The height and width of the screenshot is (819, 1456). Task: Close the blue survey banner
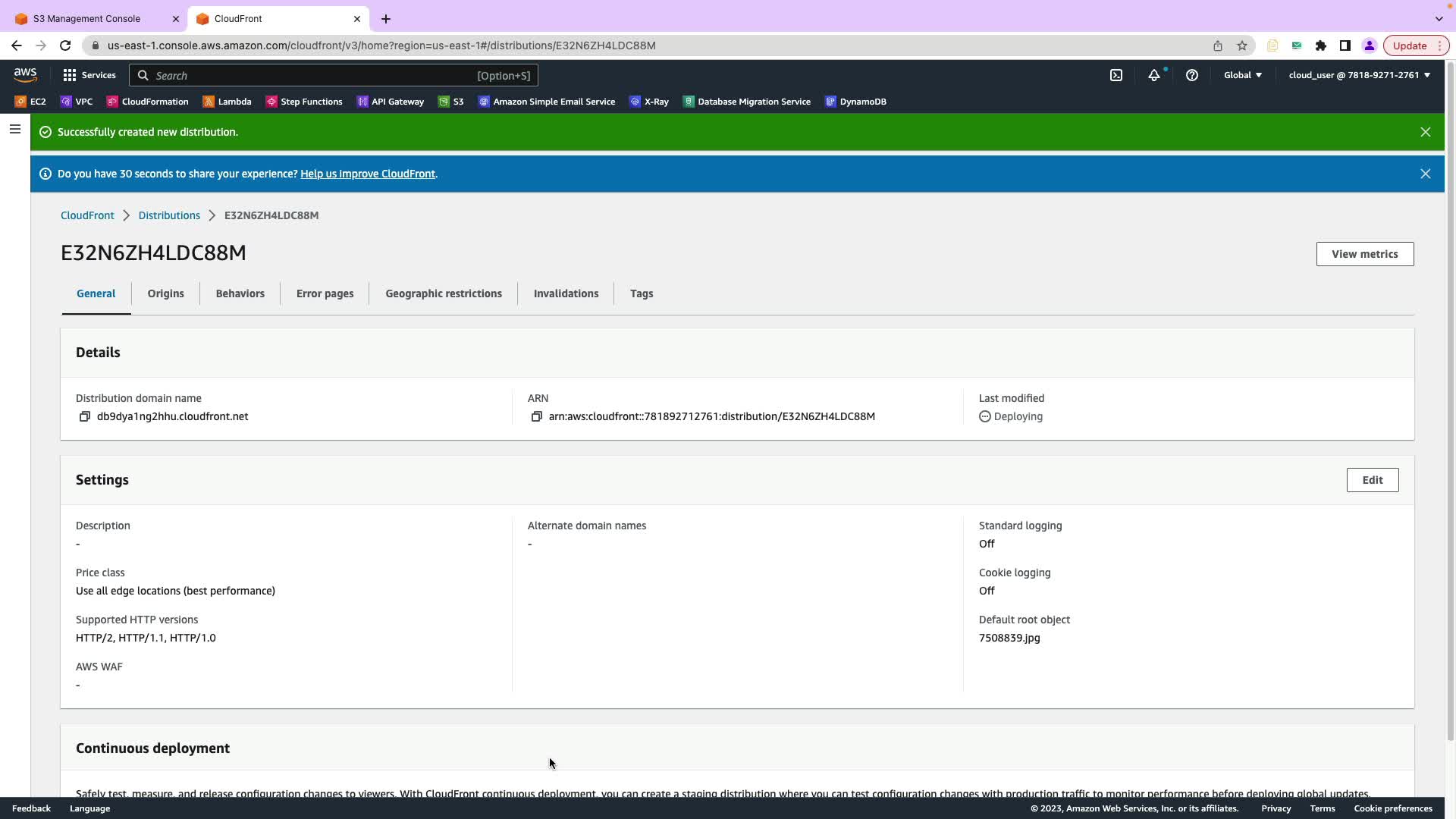pyautogui.click(x=1425, y=174)
